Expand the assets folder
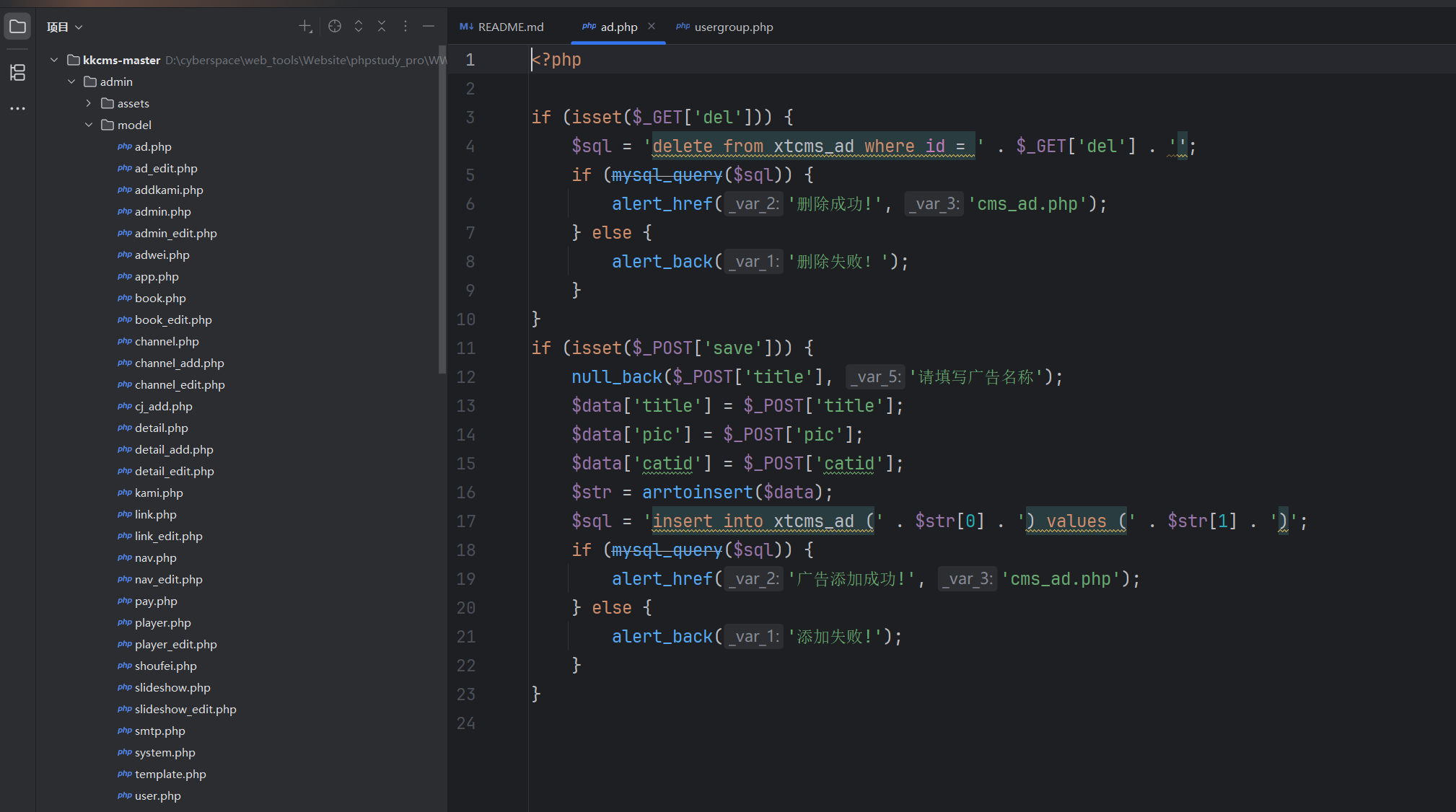The width and height of the screenshot is (1456, 812). pyautogui.click(x=89, y=103)
